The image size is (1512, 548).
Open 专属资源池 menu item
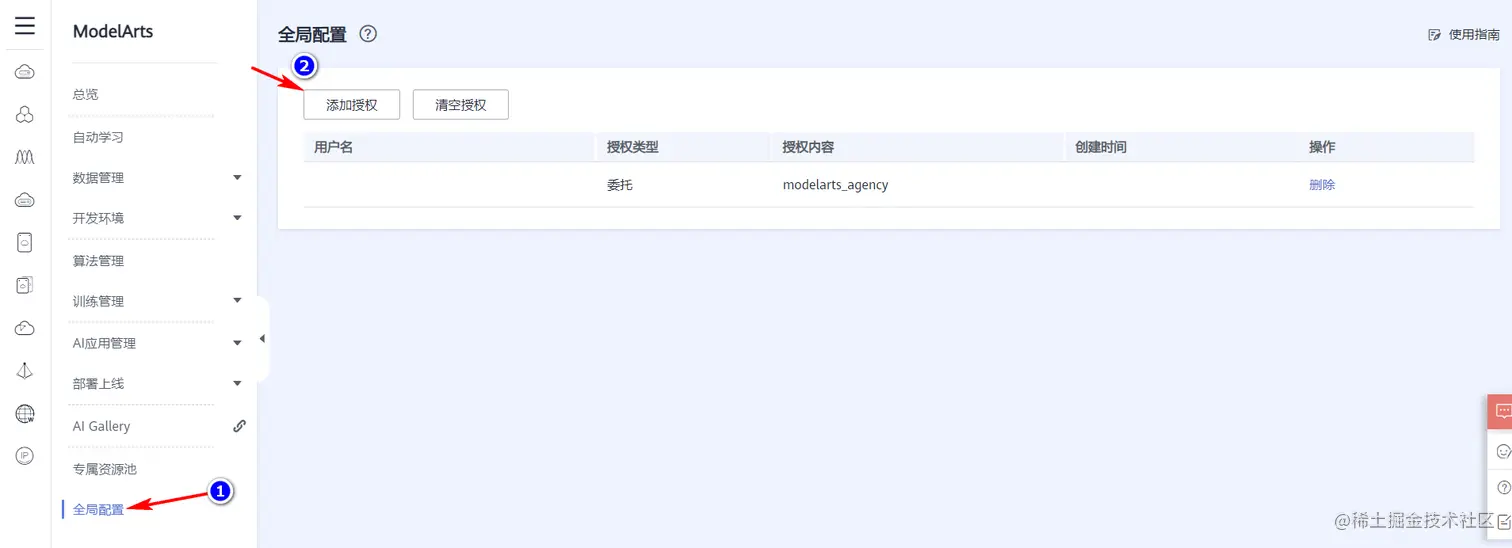(105, 469)
